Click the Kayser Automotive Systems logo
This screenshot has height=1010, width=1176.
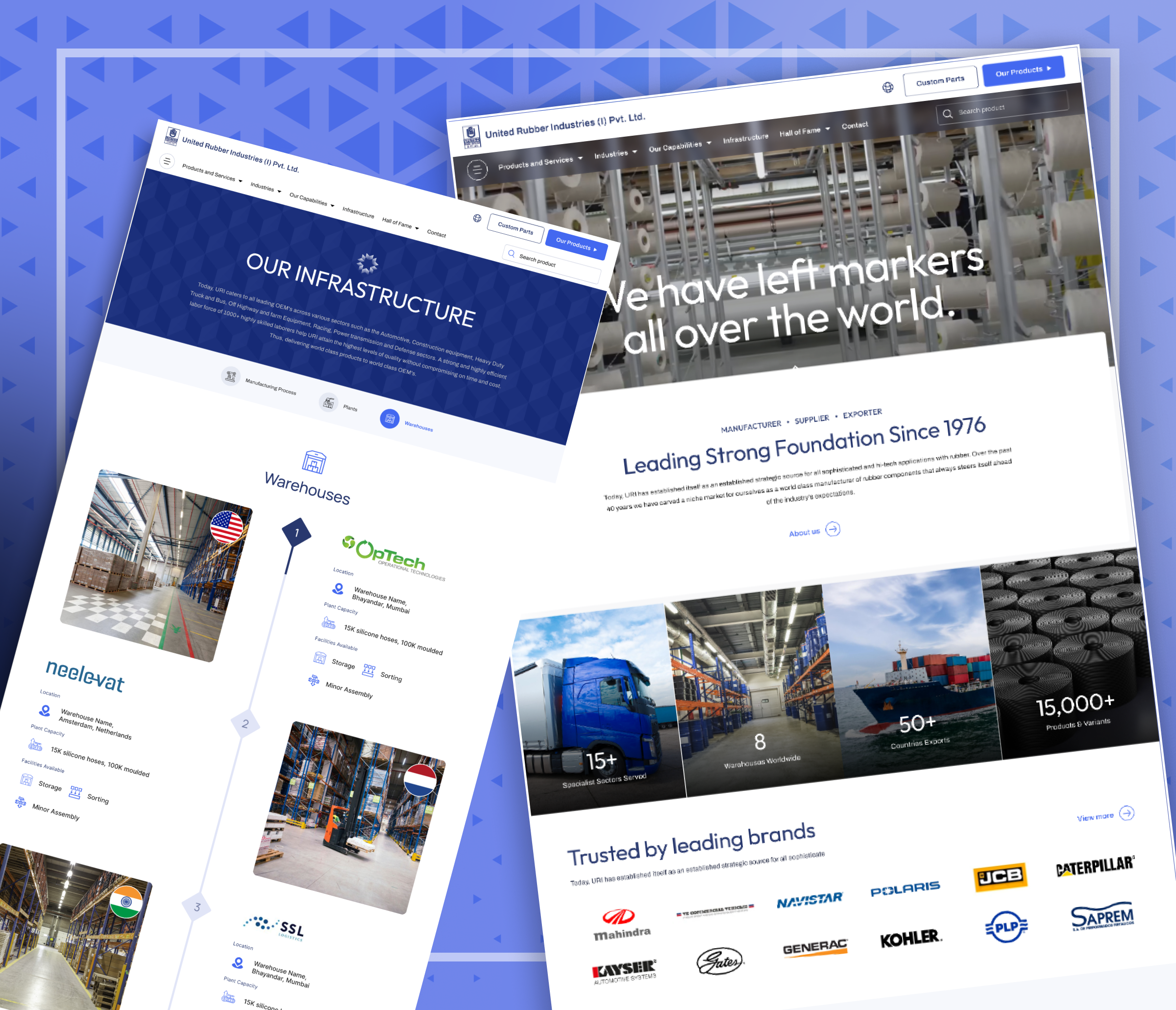point(624,973)
